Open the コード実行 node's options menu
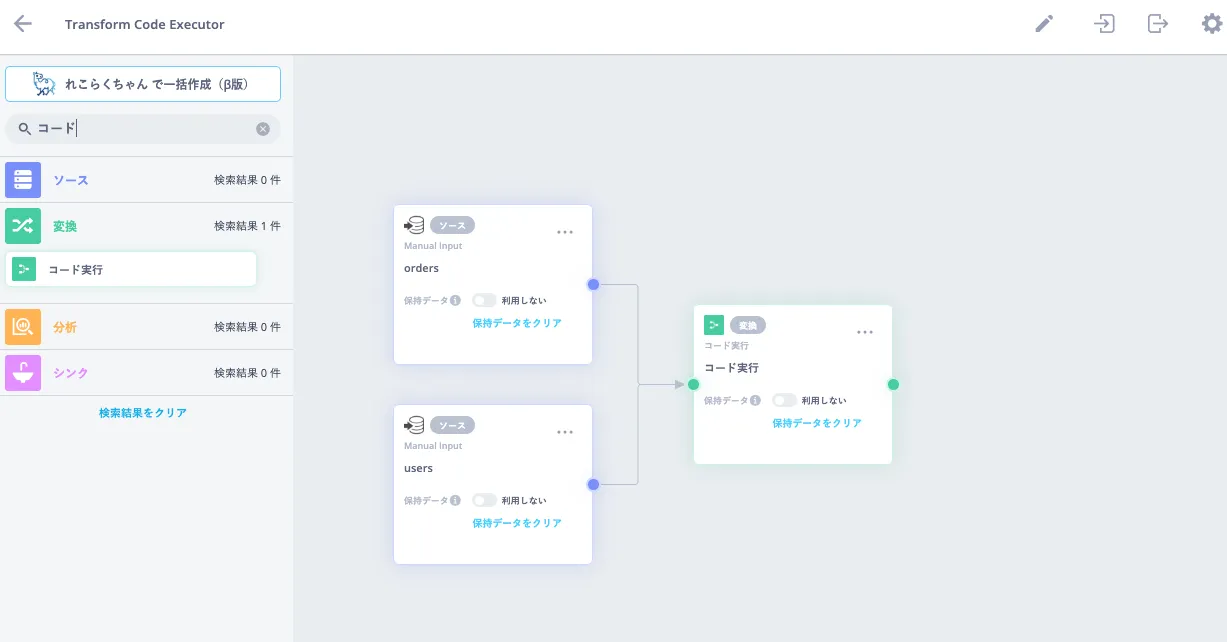This screenshot has height=642, width=1227. (x=865, y=331)
